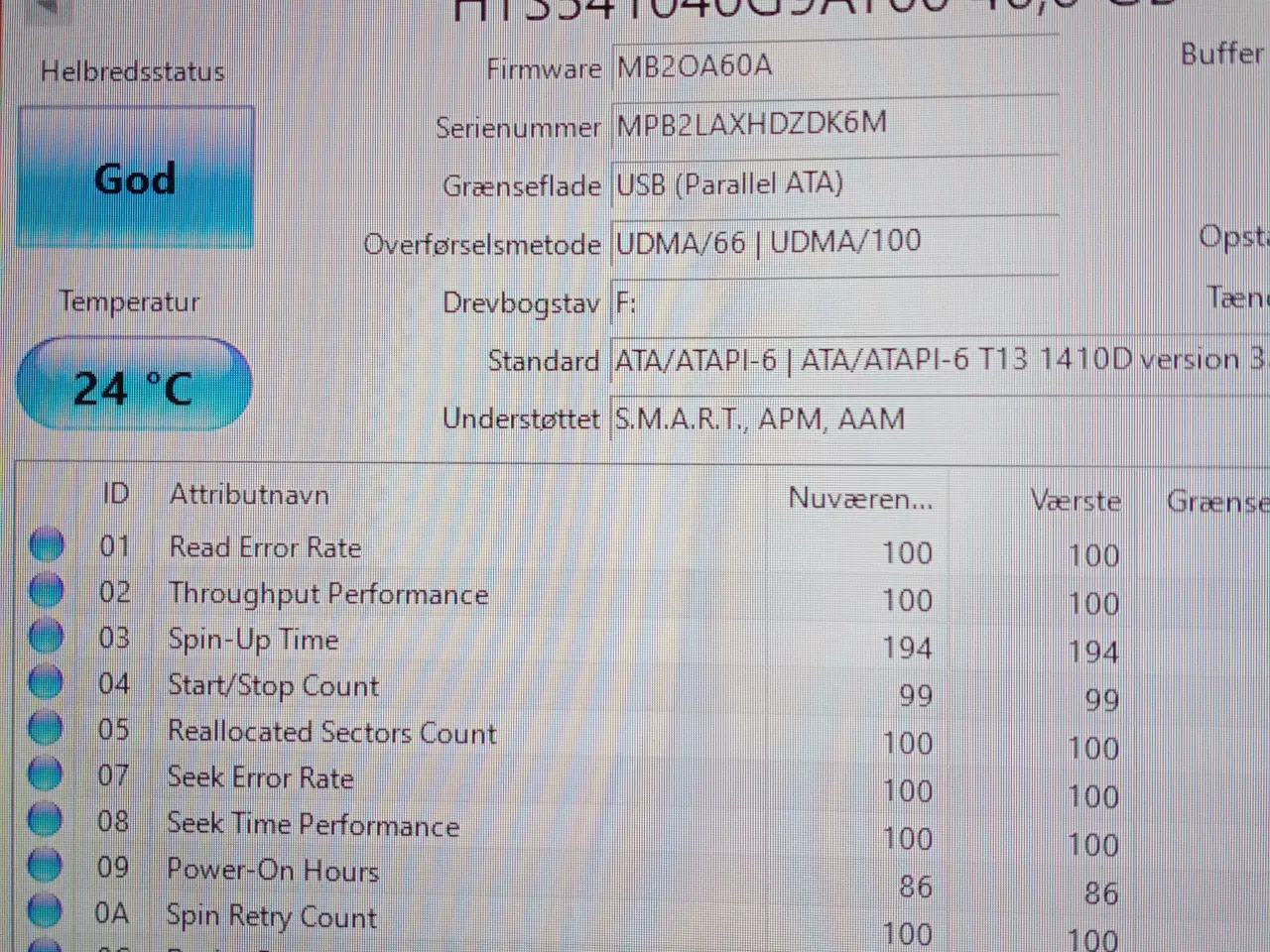The image size is (1270, 952).
Task: Click the Start/Stop Count status sphere
Action: point(46,682)
